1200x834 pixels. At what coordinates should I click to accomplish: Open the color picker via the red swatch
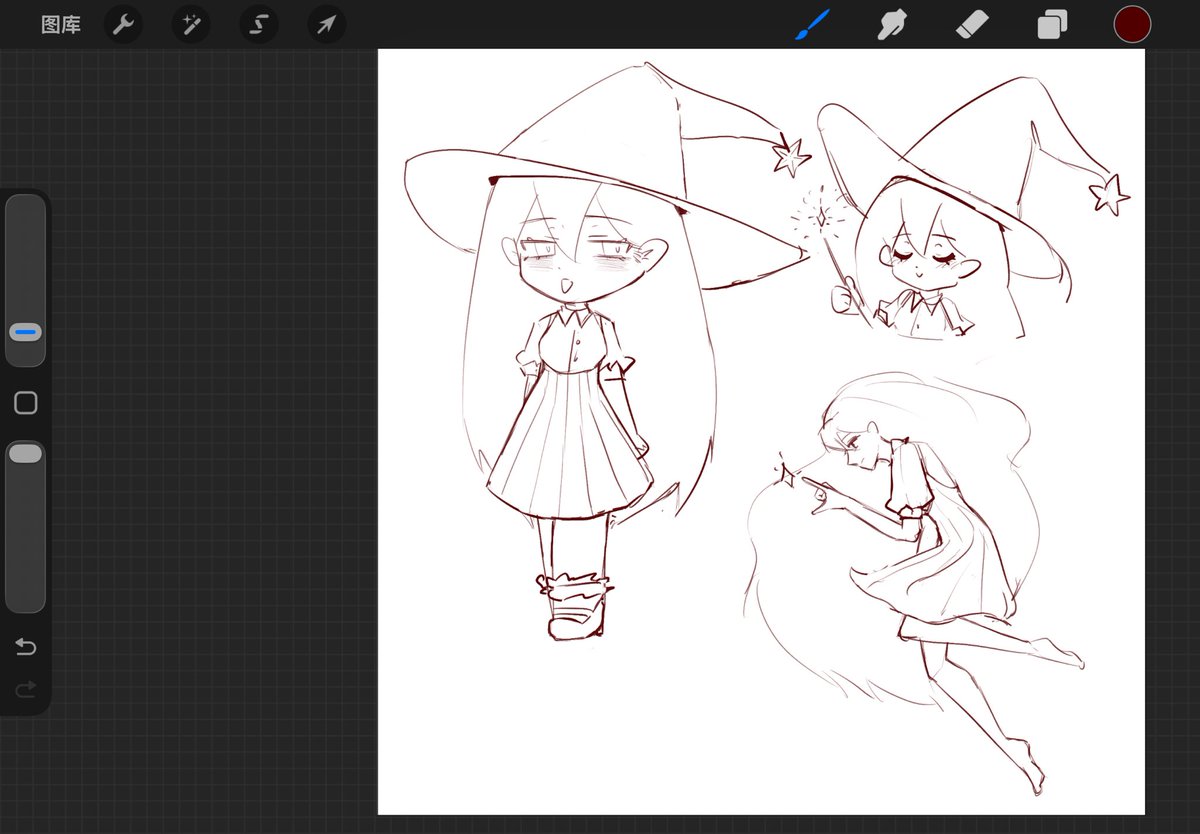point(1132,24)
